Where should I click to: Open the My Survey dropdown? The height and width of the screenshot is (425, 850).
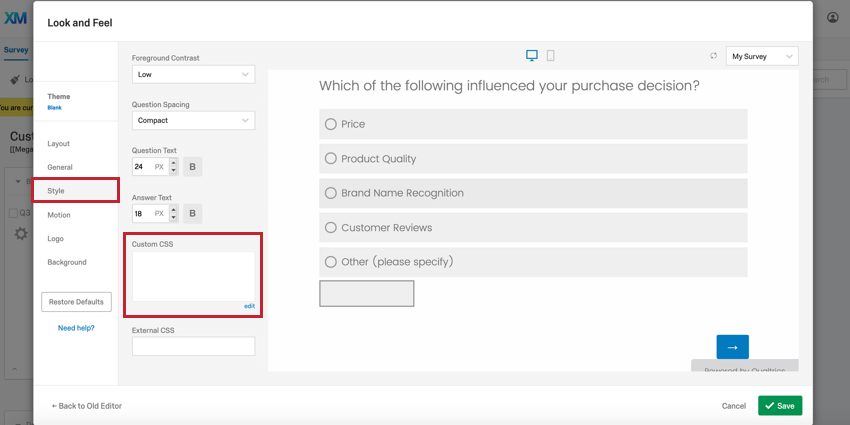tap(762, 57)
